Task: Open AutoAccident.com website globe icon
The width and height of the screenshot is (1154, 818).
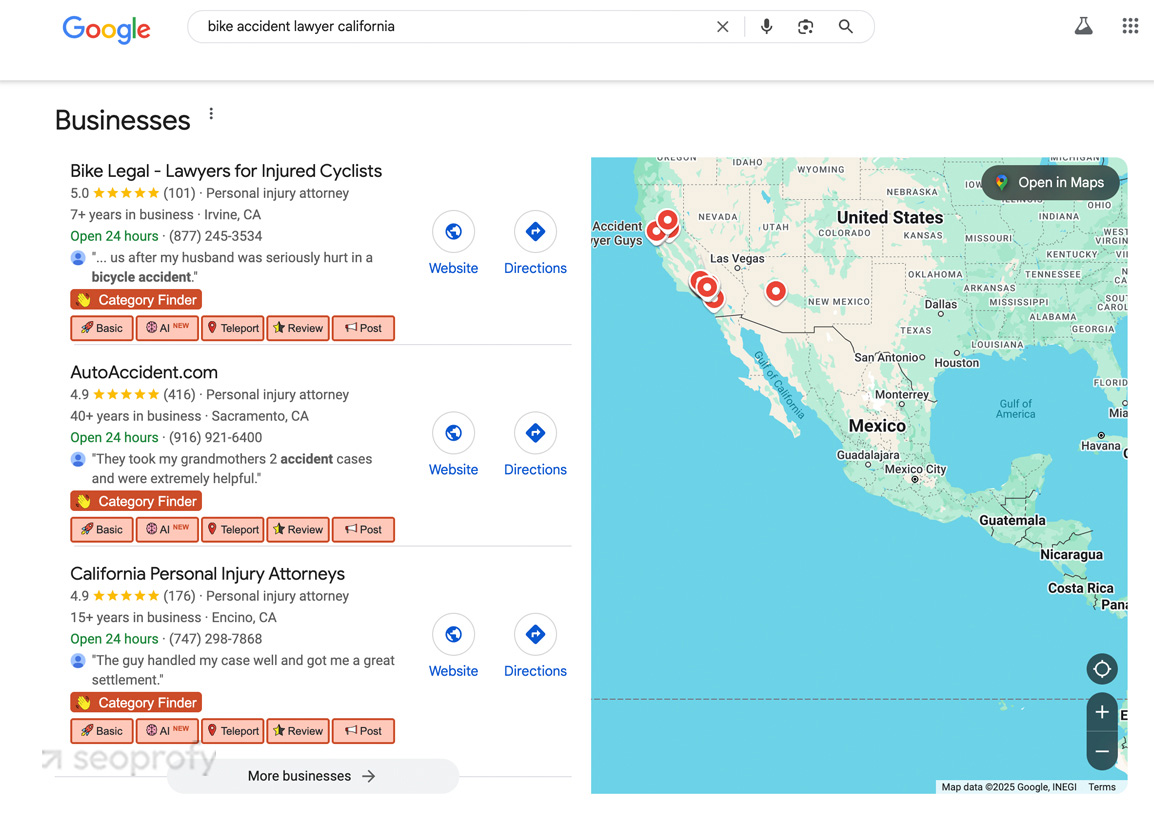Action: click(x=453, y=433)
